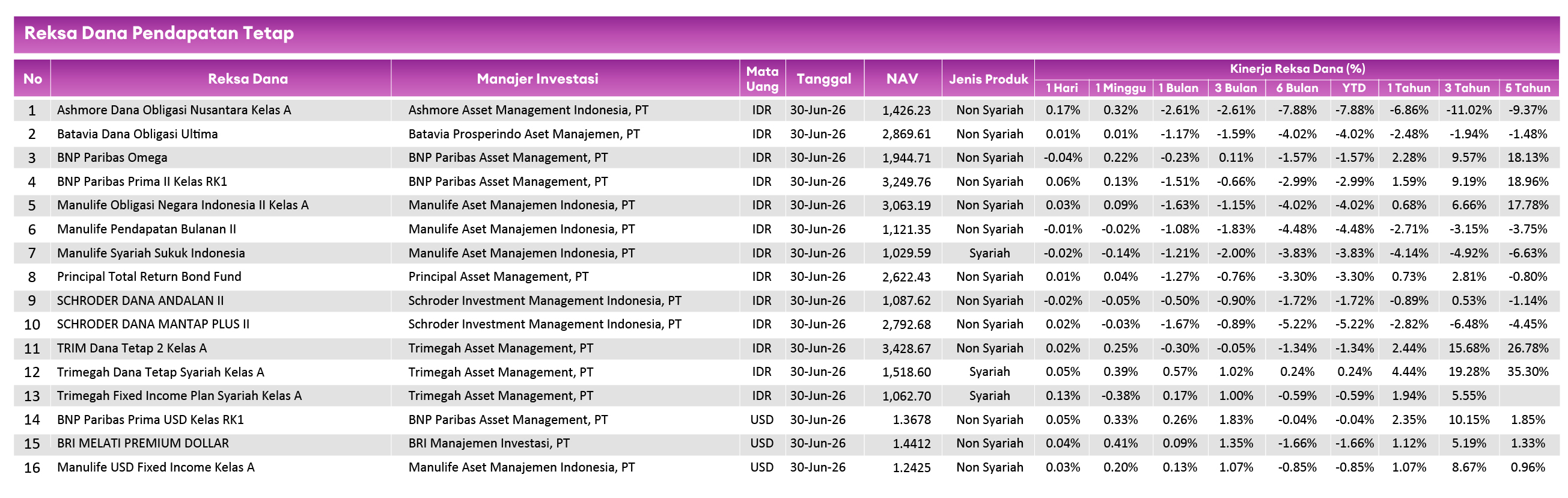This screenshot has height=498, width=1568.
Task: Select 'Manulife Pendapatan Bulanan II' fund name
Action: (x=146, y=229)
